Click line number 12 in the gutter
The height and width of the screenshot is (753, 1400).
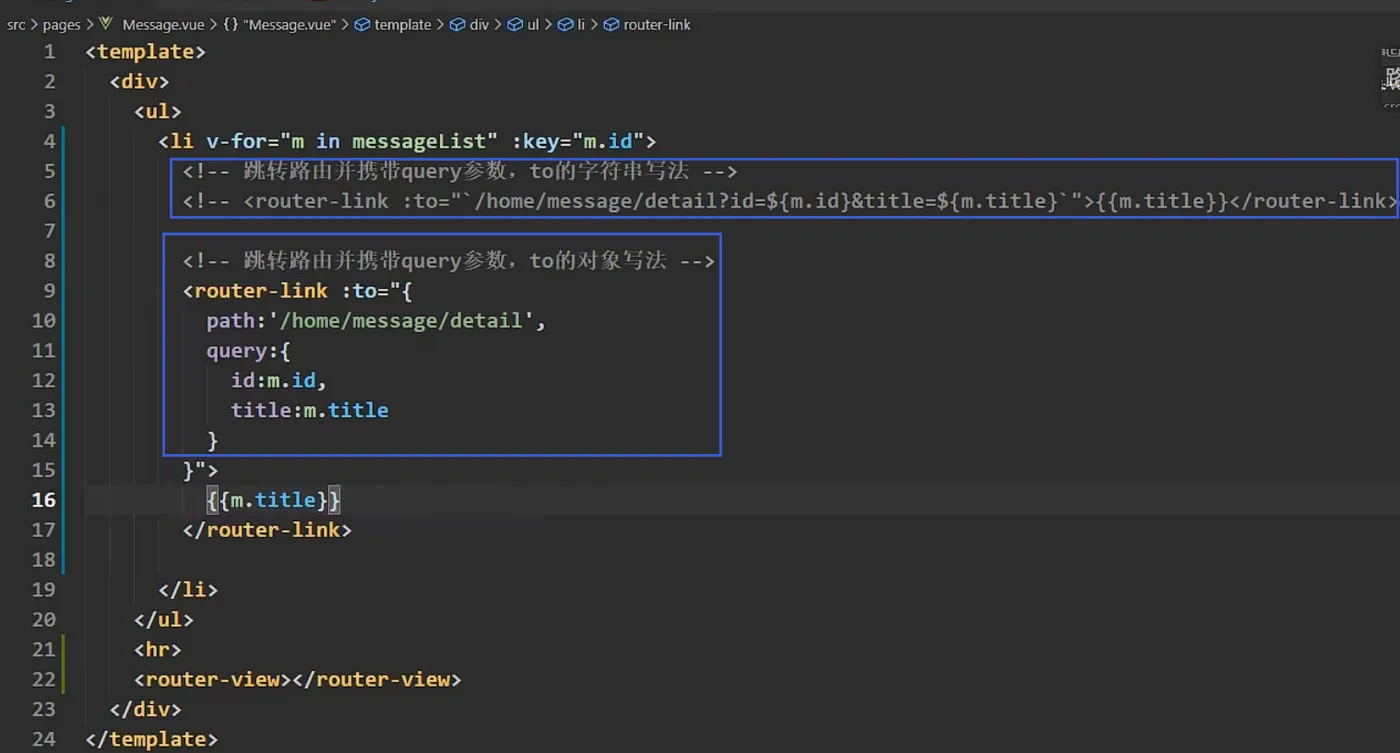[x=43, y=381]
